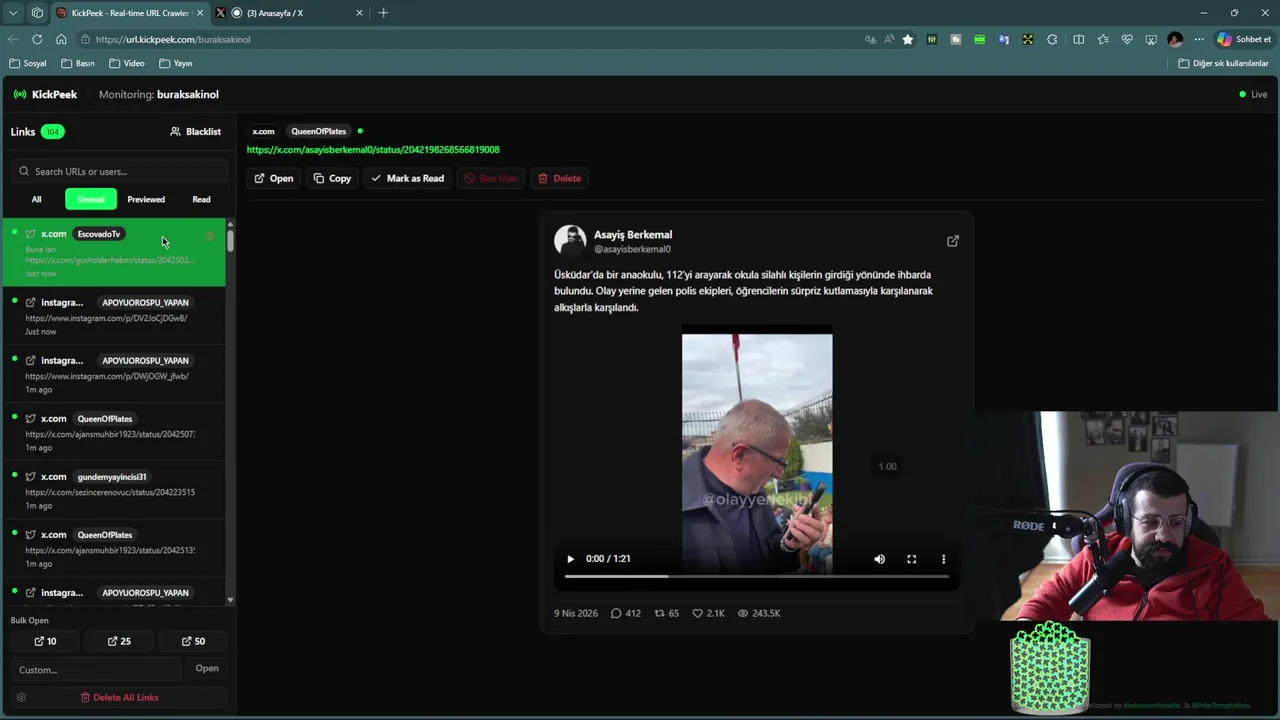Reload the page
The image size is (1280, 720).
click(x=37, y=39)
